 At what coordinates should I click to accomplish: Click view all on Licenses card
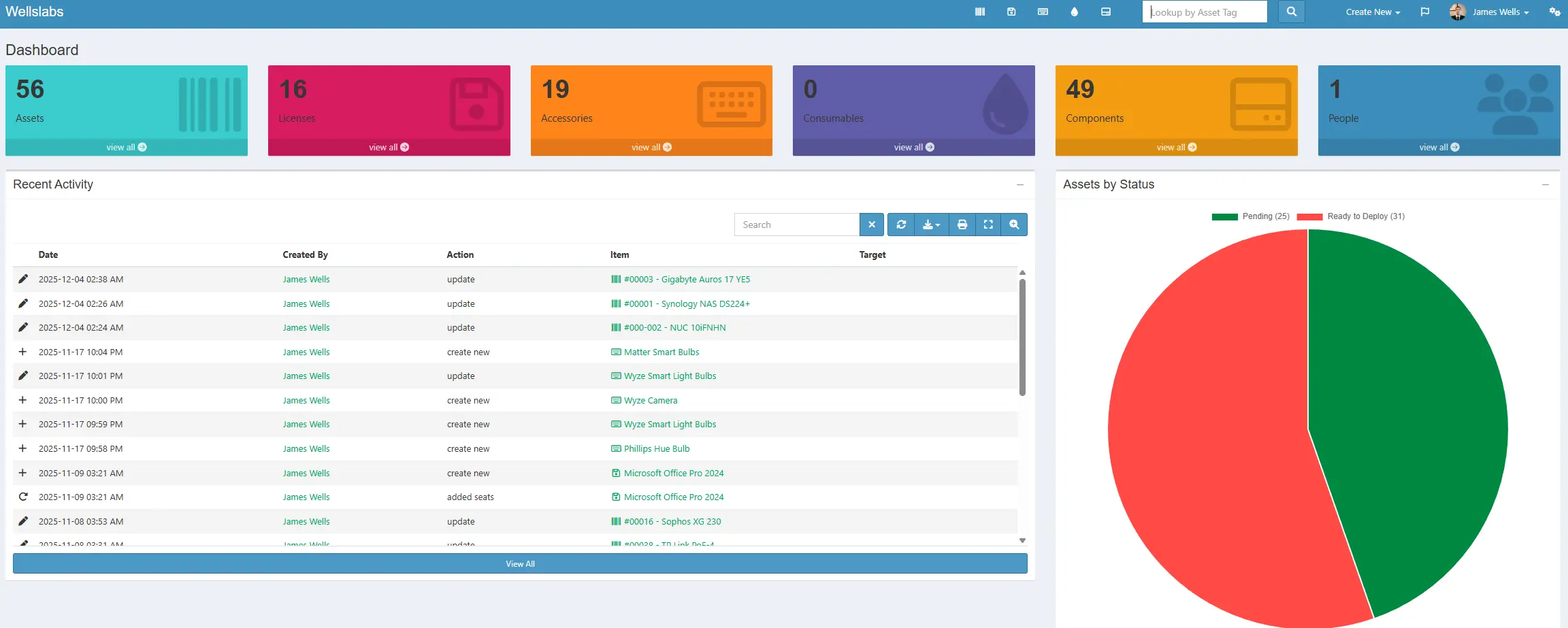click(x=389, y=147)
